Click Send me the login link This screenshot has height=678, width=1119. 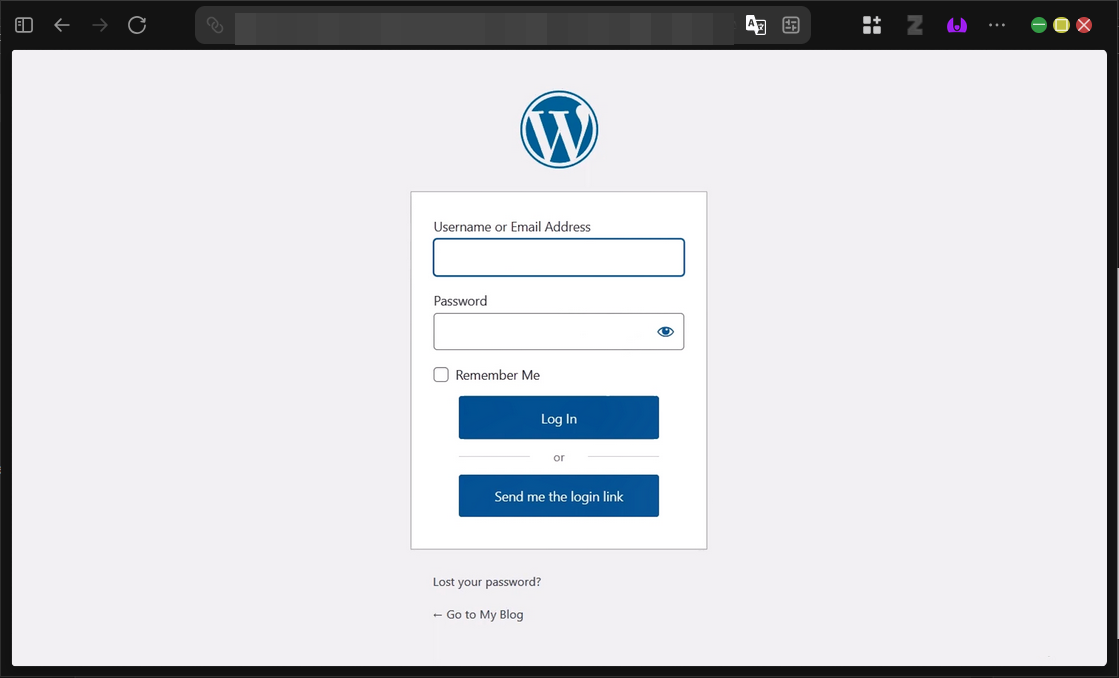tap(559, 496)
